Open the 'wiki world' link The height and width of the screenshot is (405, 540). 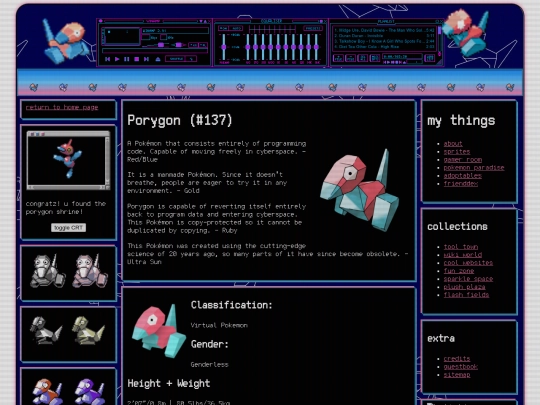pyautogui.click(x=463, y=255)
